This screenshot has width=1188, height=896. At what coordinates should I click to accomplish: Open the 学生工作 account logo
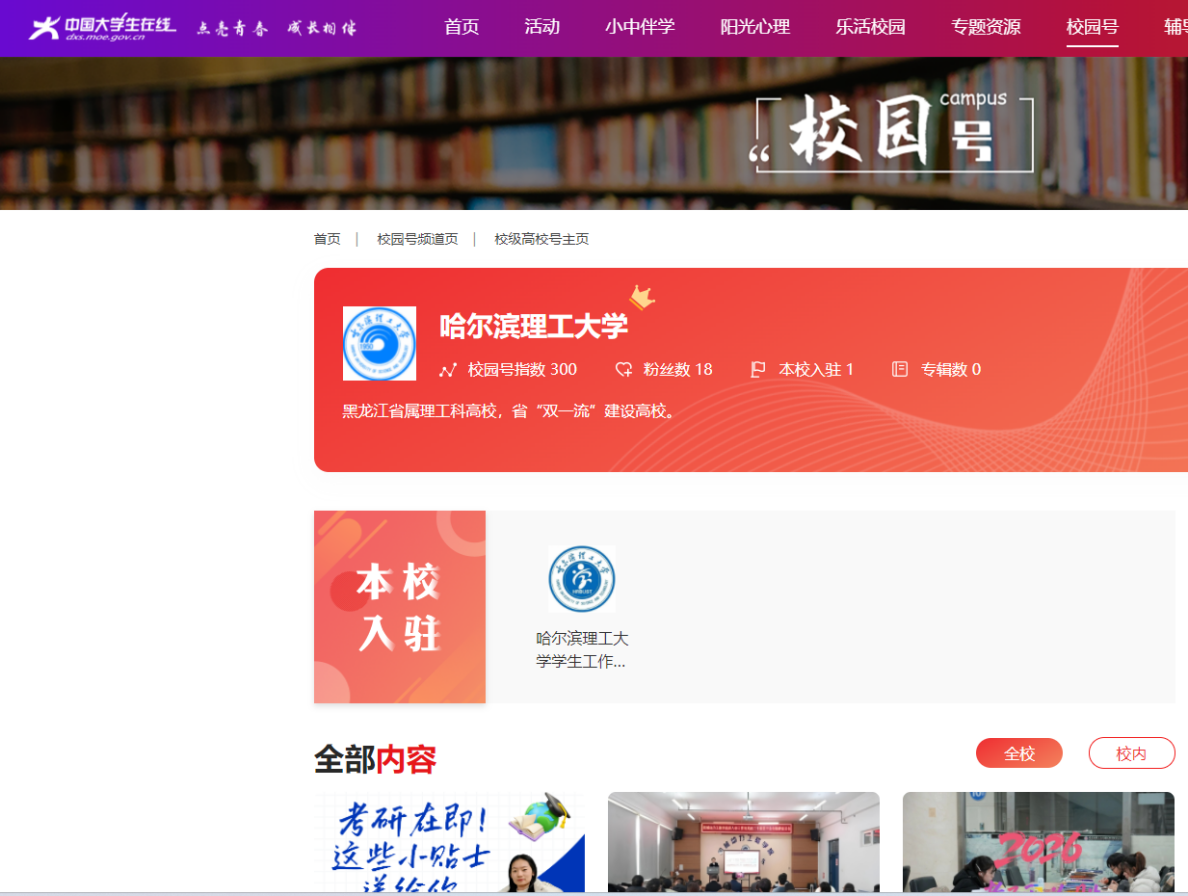581,579
